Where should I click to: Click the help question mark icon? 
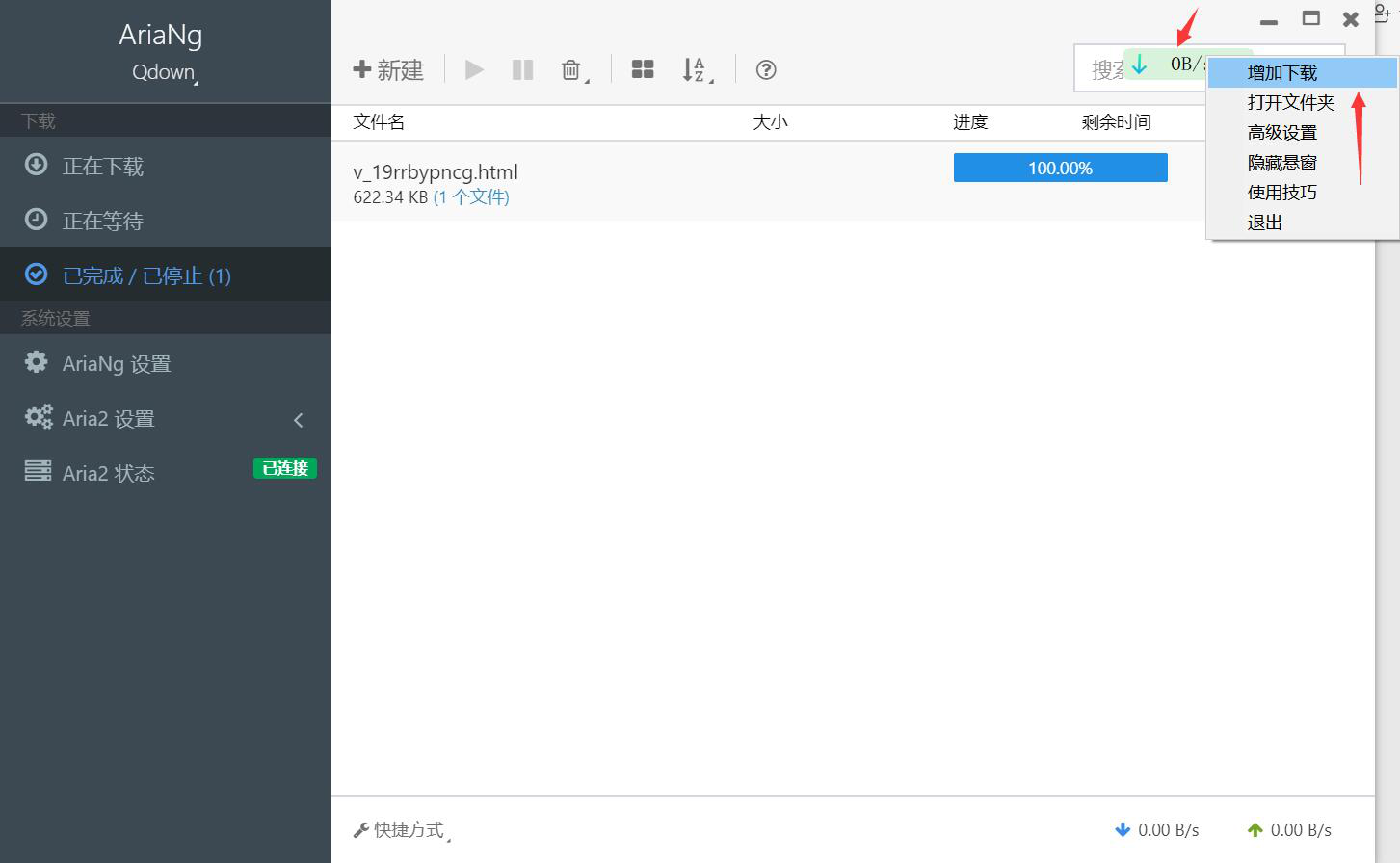click(766, 69)
